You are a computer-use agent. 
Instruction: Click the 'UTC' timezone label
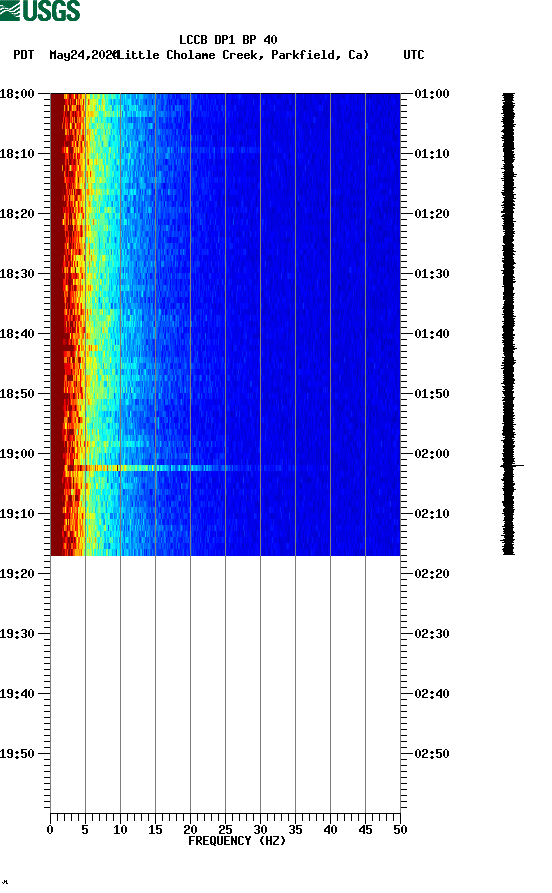[x=414, y=55]
